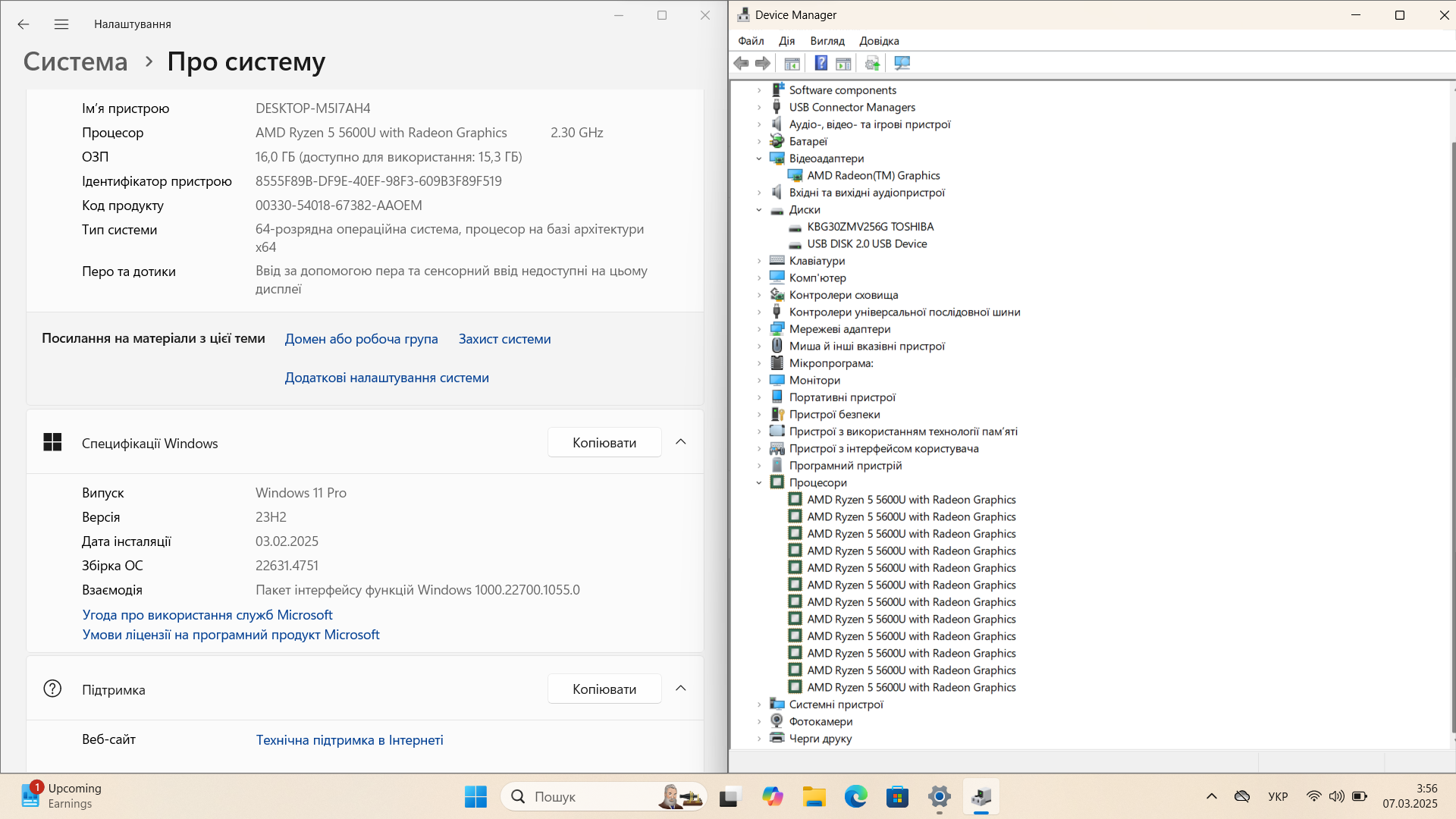Launch Microsoft Edge from taskbar
The height and width of the screenshot is (819, 1456).
pos(855,796)
